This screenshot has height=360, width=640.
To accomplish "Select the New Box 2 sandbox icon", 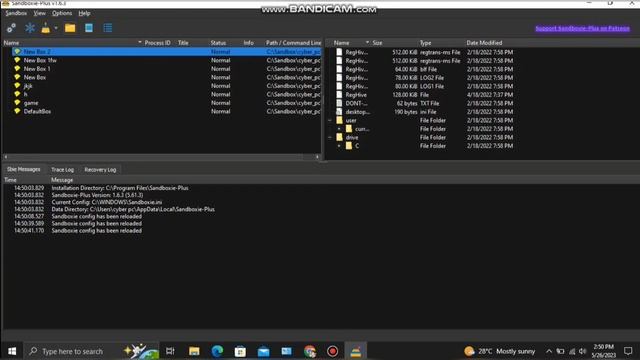I will click(17, 51).
